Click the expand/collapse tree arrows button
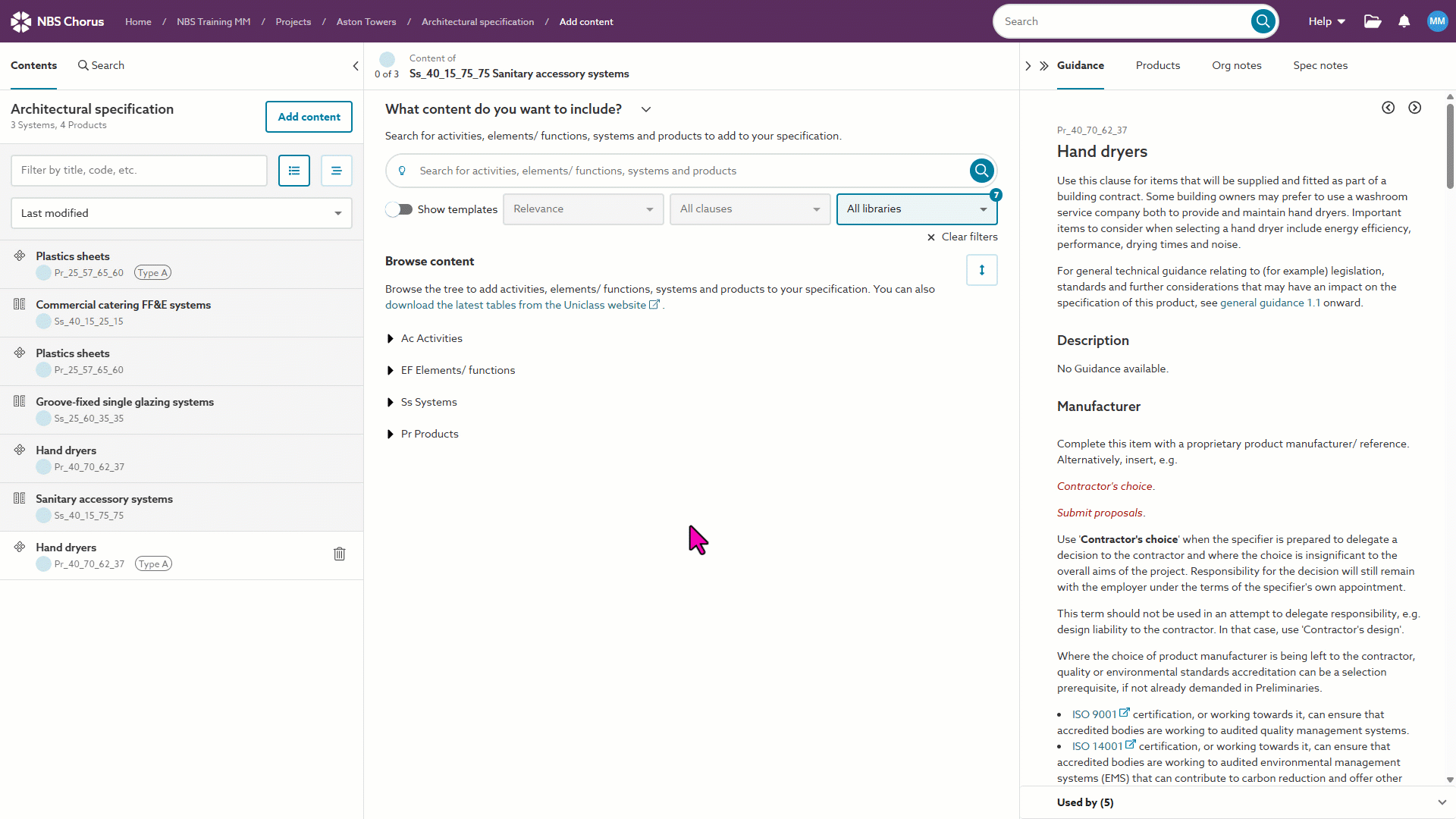Screen dimensions: 1456x819 click(981, 270)
